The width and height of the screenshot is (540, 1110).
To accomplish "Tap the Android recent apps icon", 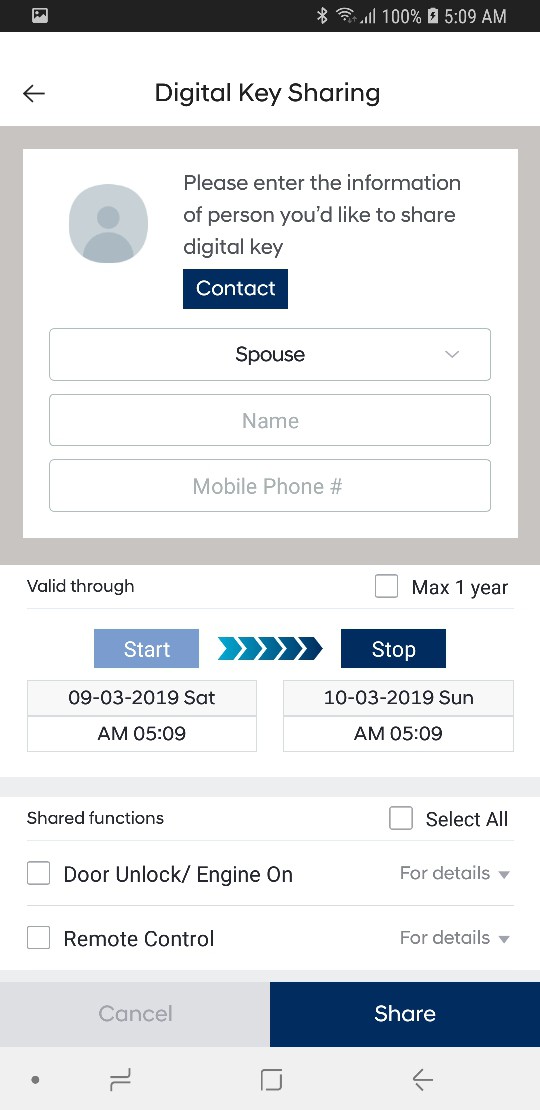I will (121, 1080).
